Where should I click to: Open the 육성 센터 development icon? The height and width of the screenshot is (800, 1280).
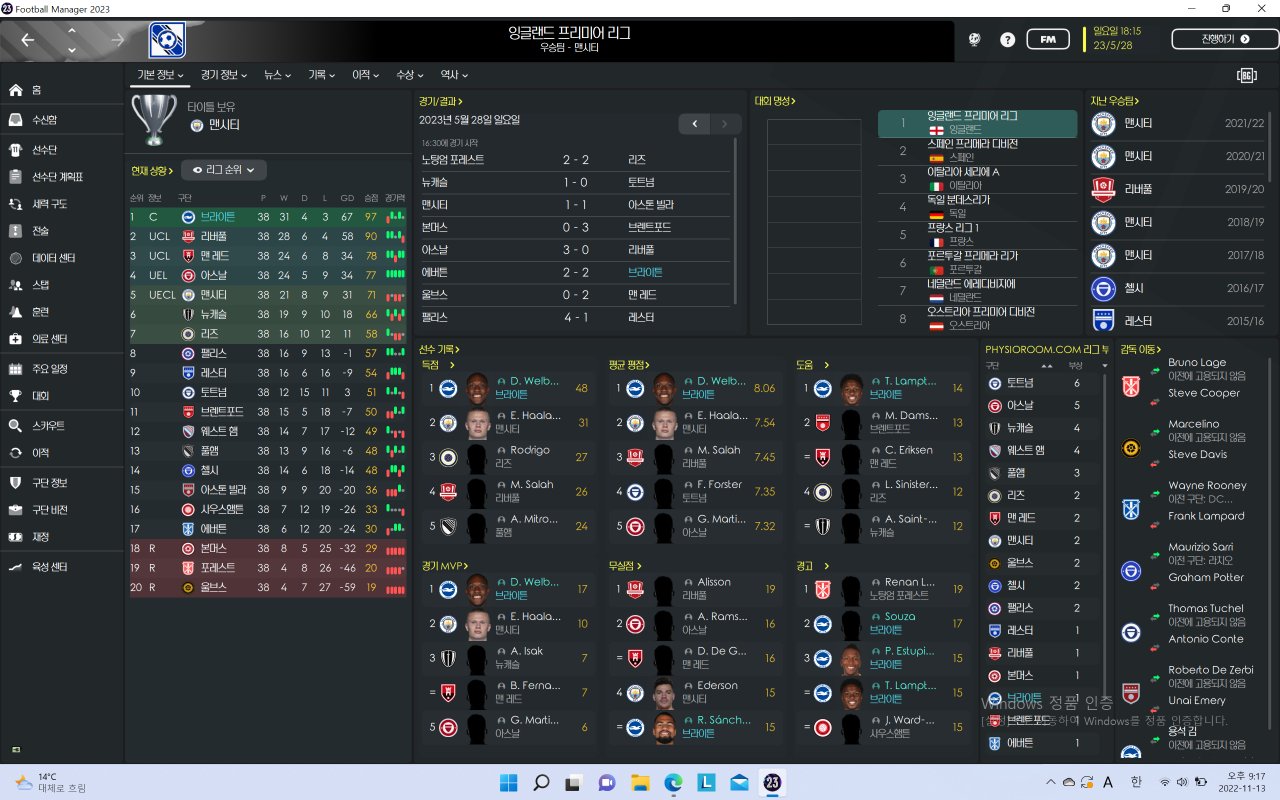click(15, 567)
